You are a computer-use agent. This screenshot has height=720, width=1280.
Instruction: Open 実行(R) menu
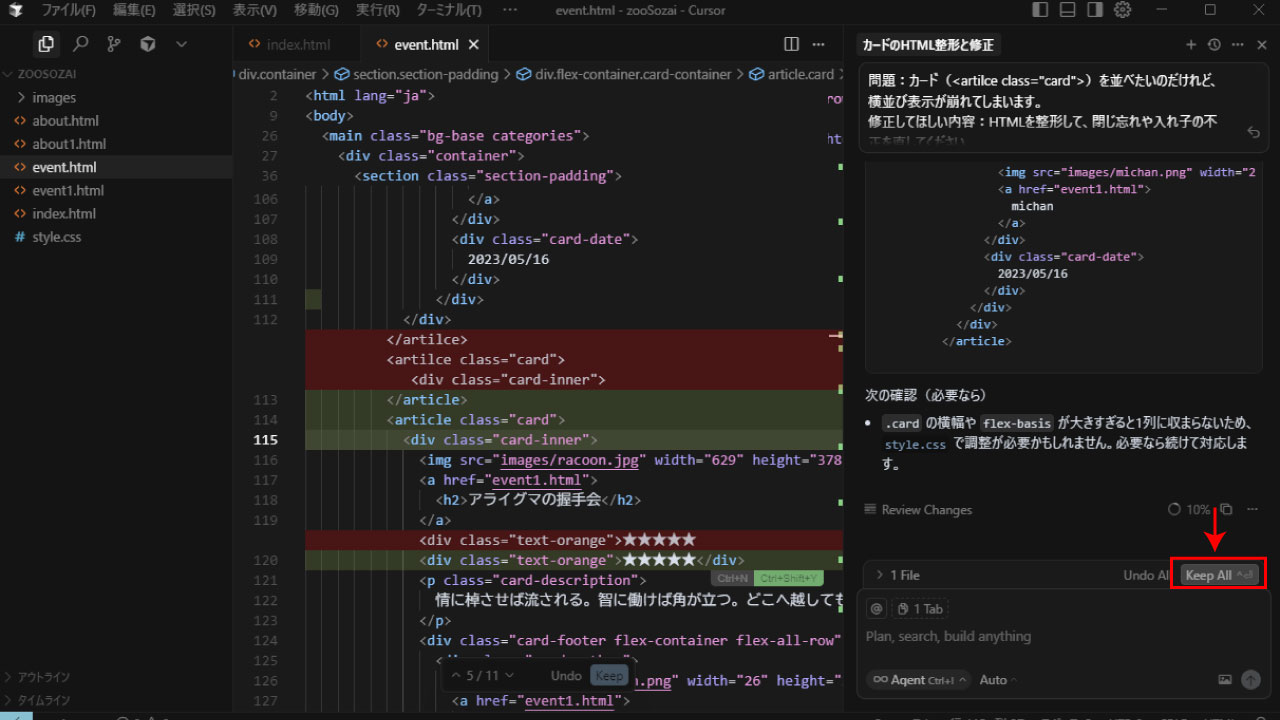[x=377, y=10]
